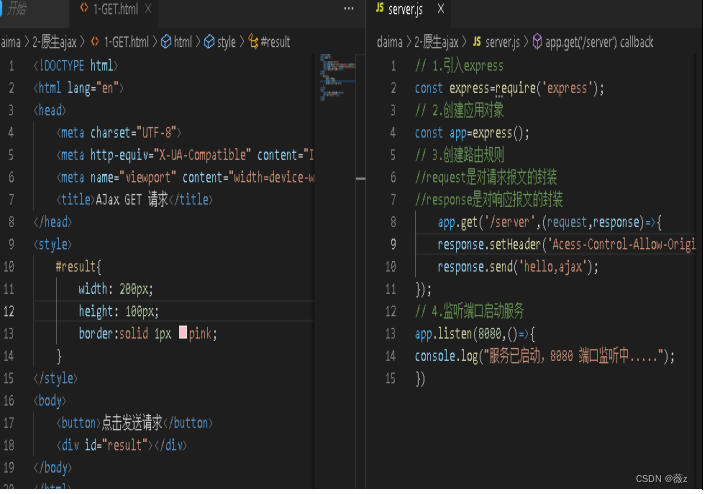
Task: Click the </style> closing tag line
Action: [x=55, y=378]
